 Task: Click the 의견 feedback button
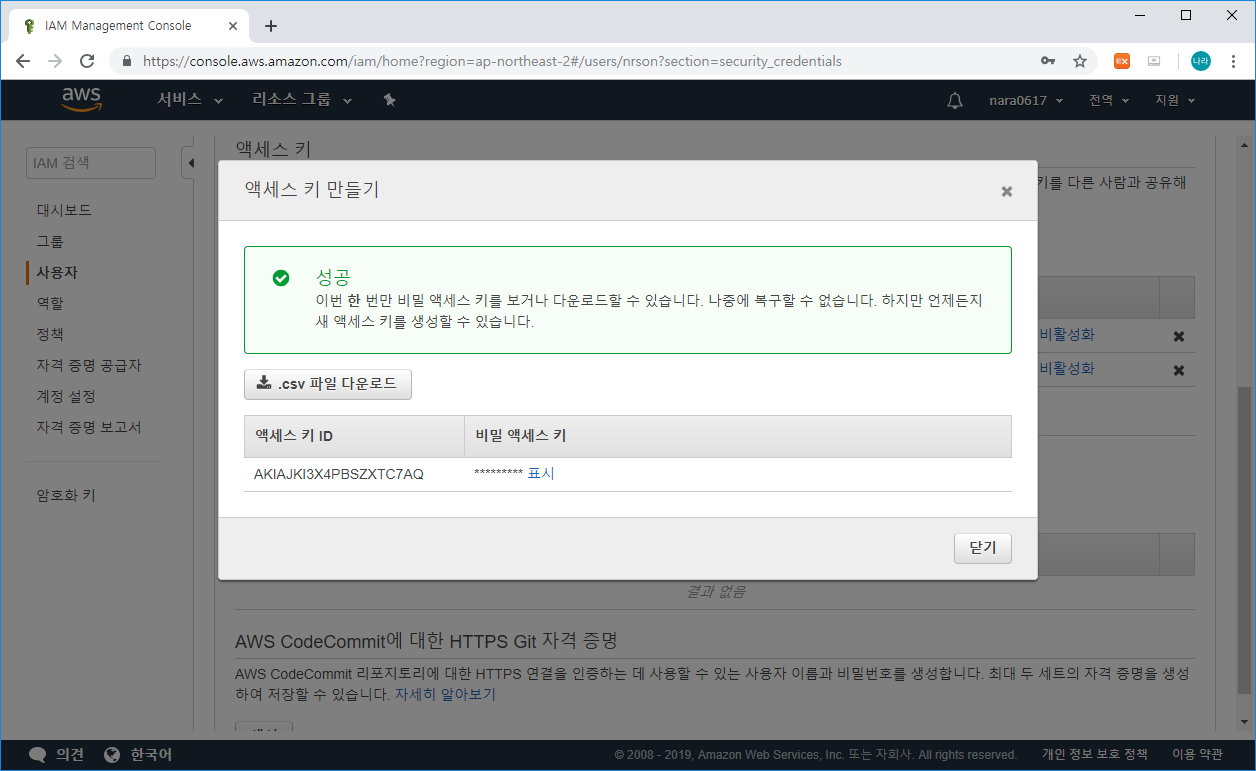coord(57,755)
